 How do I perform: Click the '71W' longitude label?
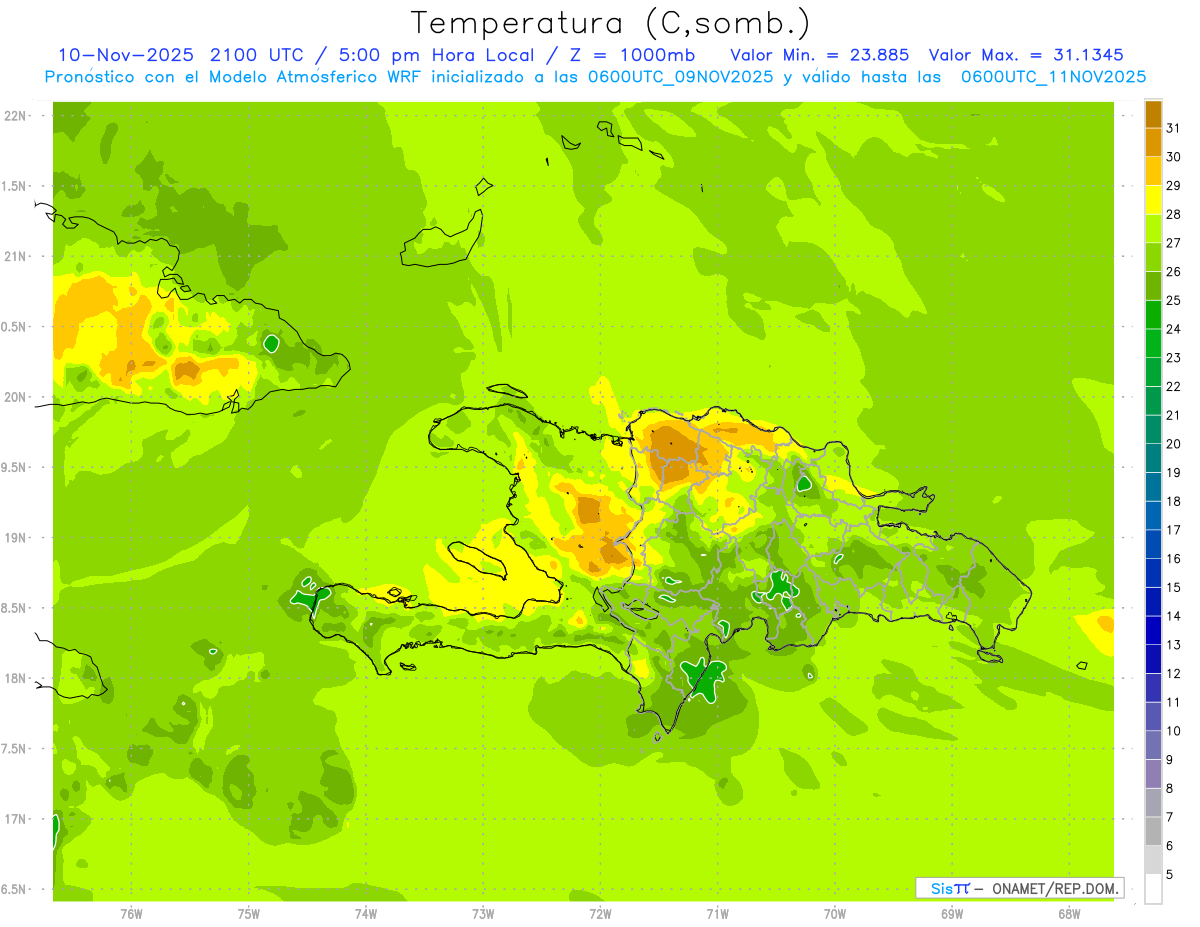(717, 914)
